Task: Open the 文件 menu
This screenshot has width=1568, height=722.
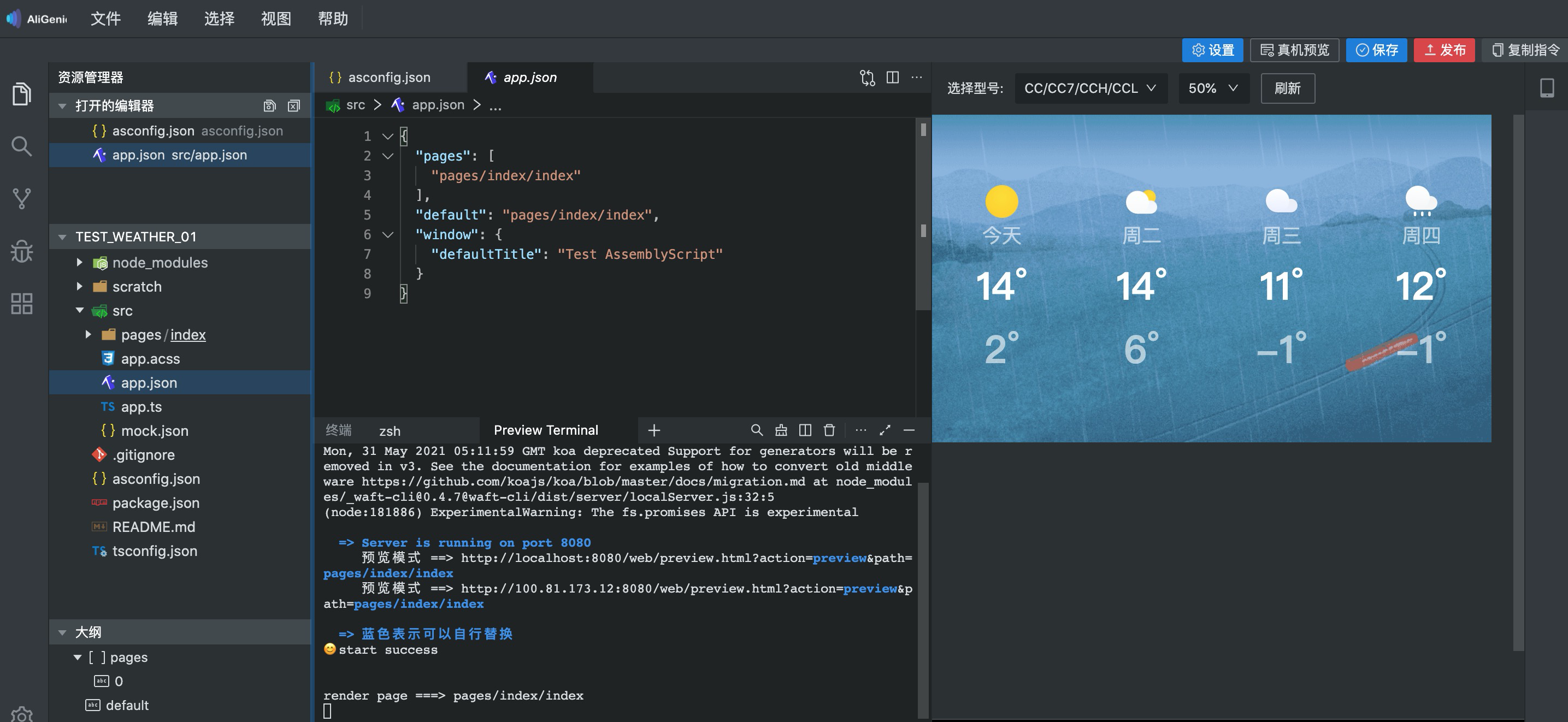Action: pos(105,19)
